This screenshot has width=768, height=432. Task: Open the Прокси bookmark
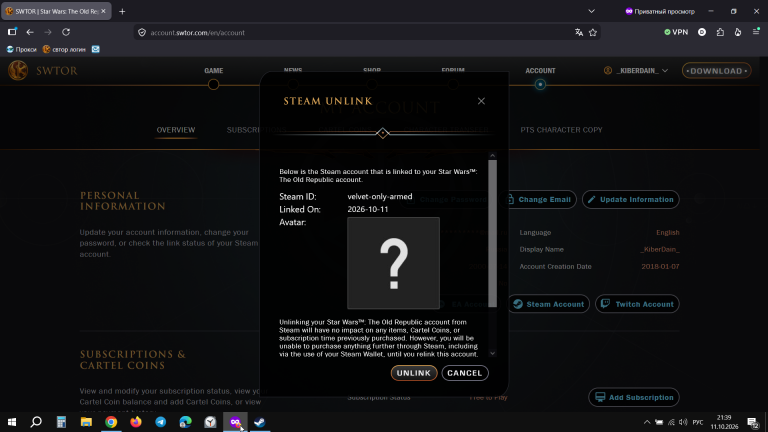(x=22, y=49)
